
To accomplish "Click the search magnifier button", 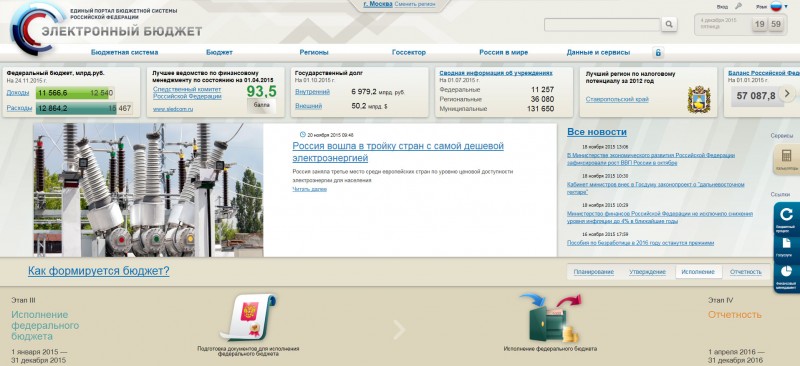I will click(669, 24).
